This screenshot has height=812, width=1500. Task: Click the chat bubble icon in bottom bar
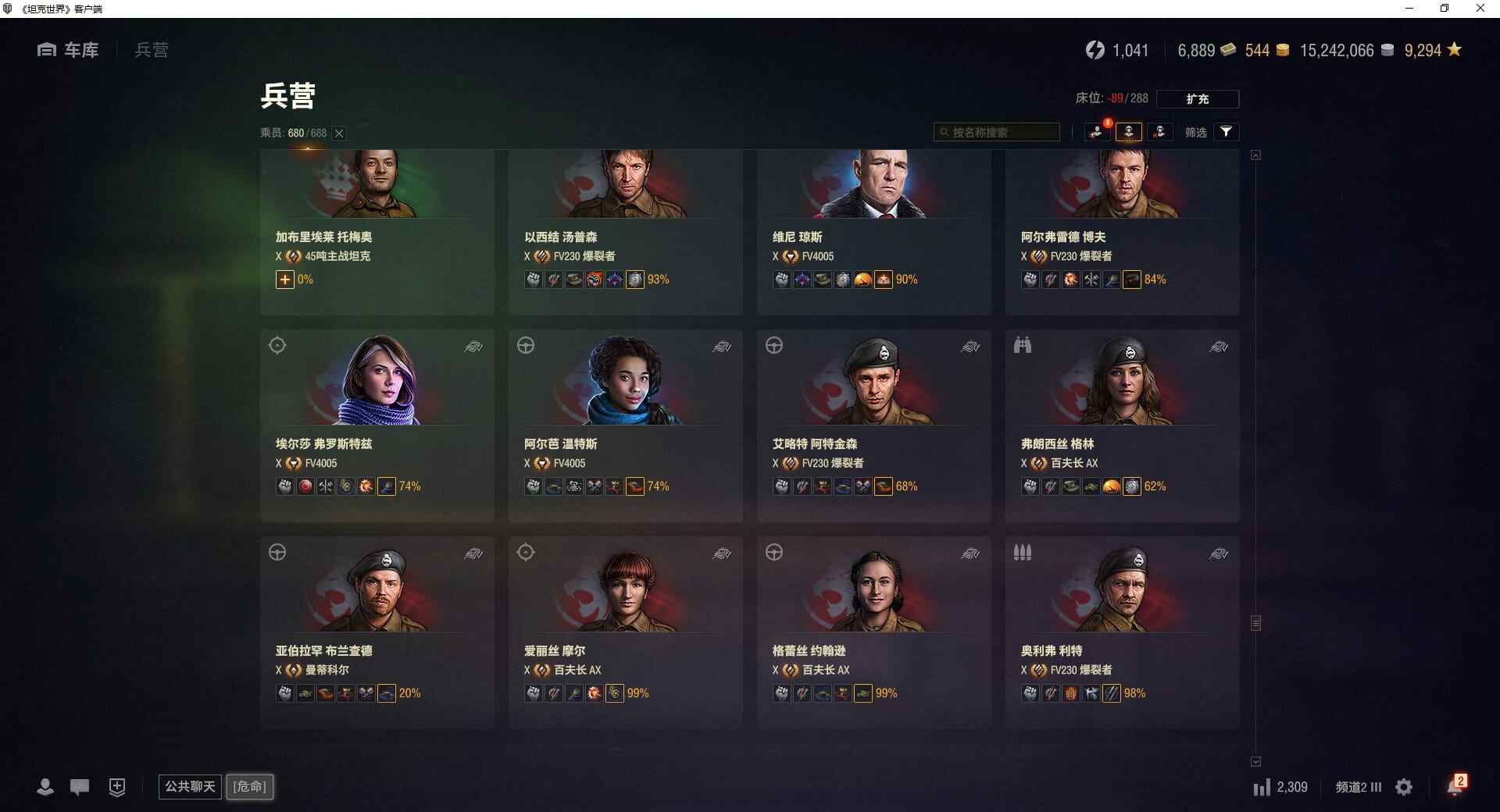(80, 787)
